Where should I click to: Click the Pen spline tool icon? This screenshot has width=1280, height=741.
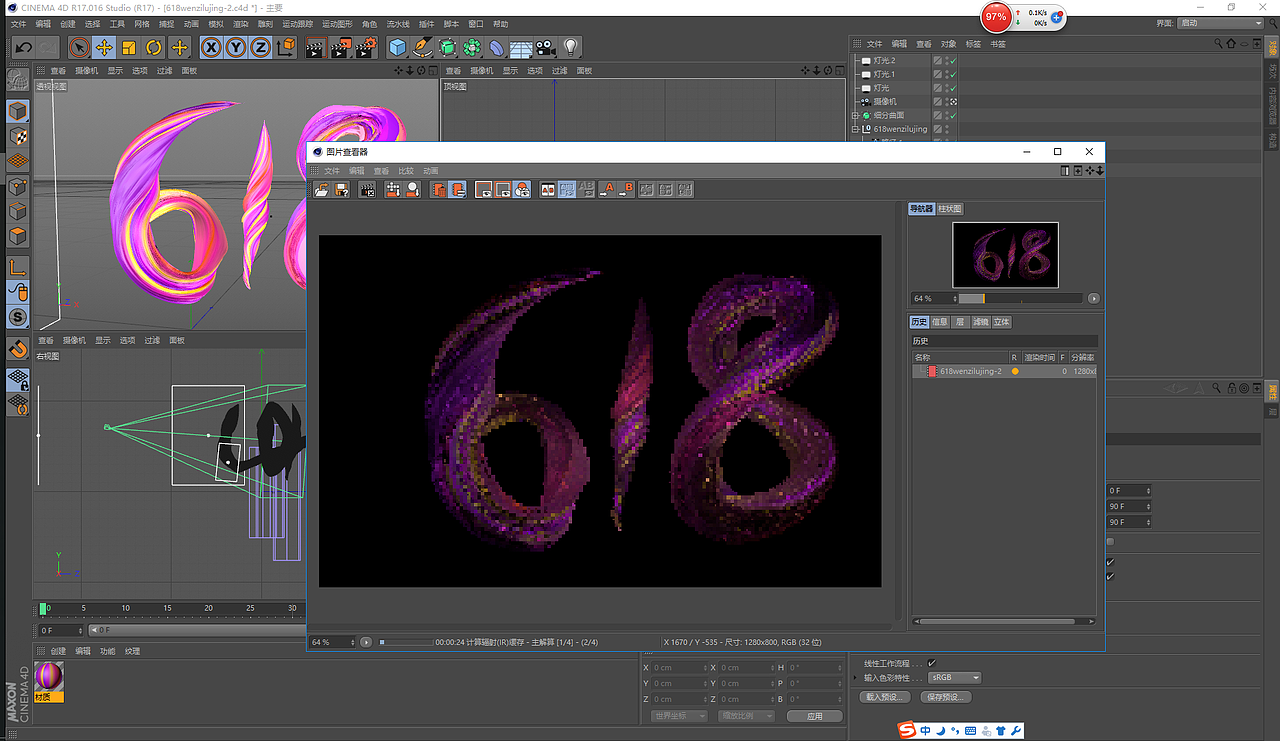click(423, 47)
